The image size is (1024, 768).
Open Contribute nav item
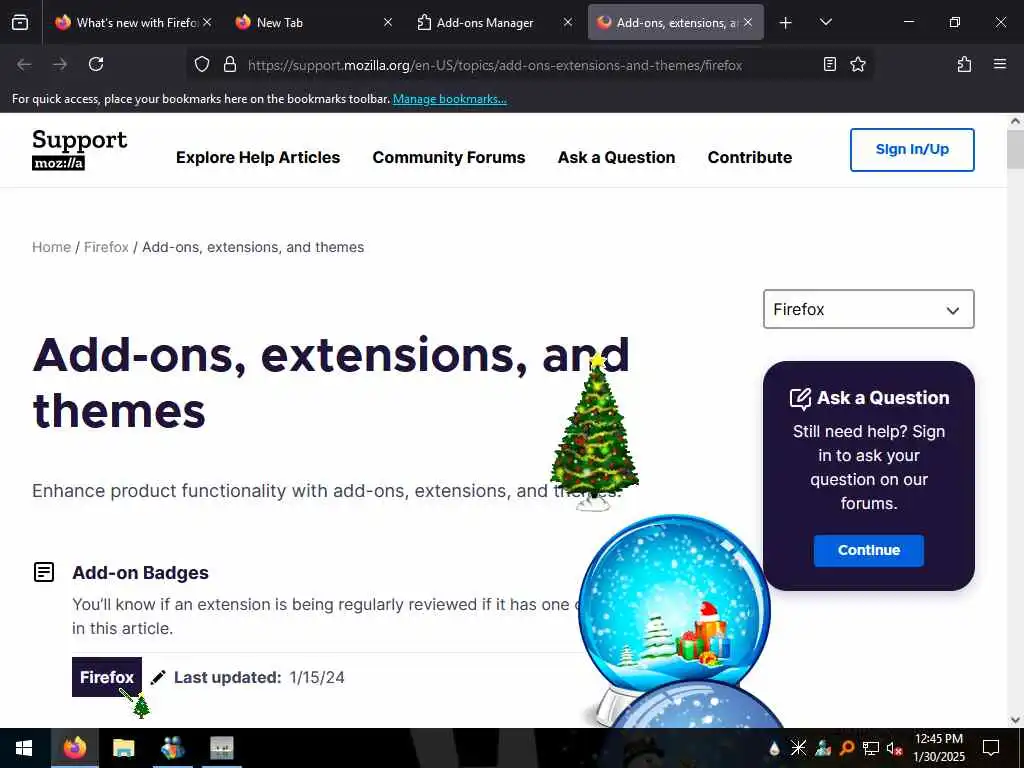click(750, 157)
